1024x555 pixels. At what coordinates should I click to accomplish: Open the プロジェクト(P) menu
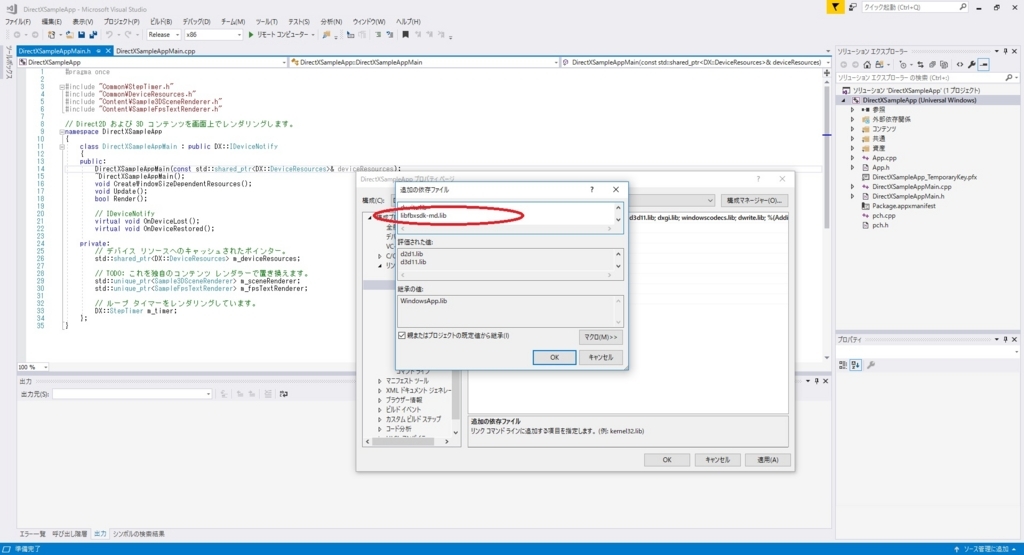coord(121,22)
